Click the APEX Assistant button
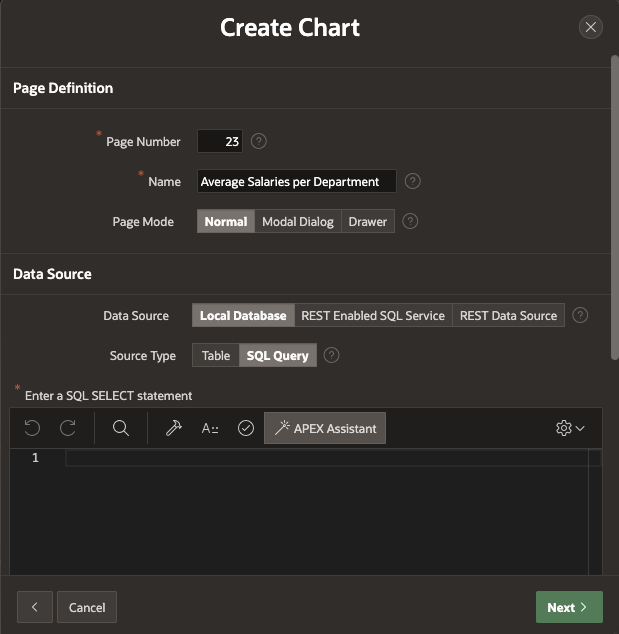619x634 pixels. [325, 428]
